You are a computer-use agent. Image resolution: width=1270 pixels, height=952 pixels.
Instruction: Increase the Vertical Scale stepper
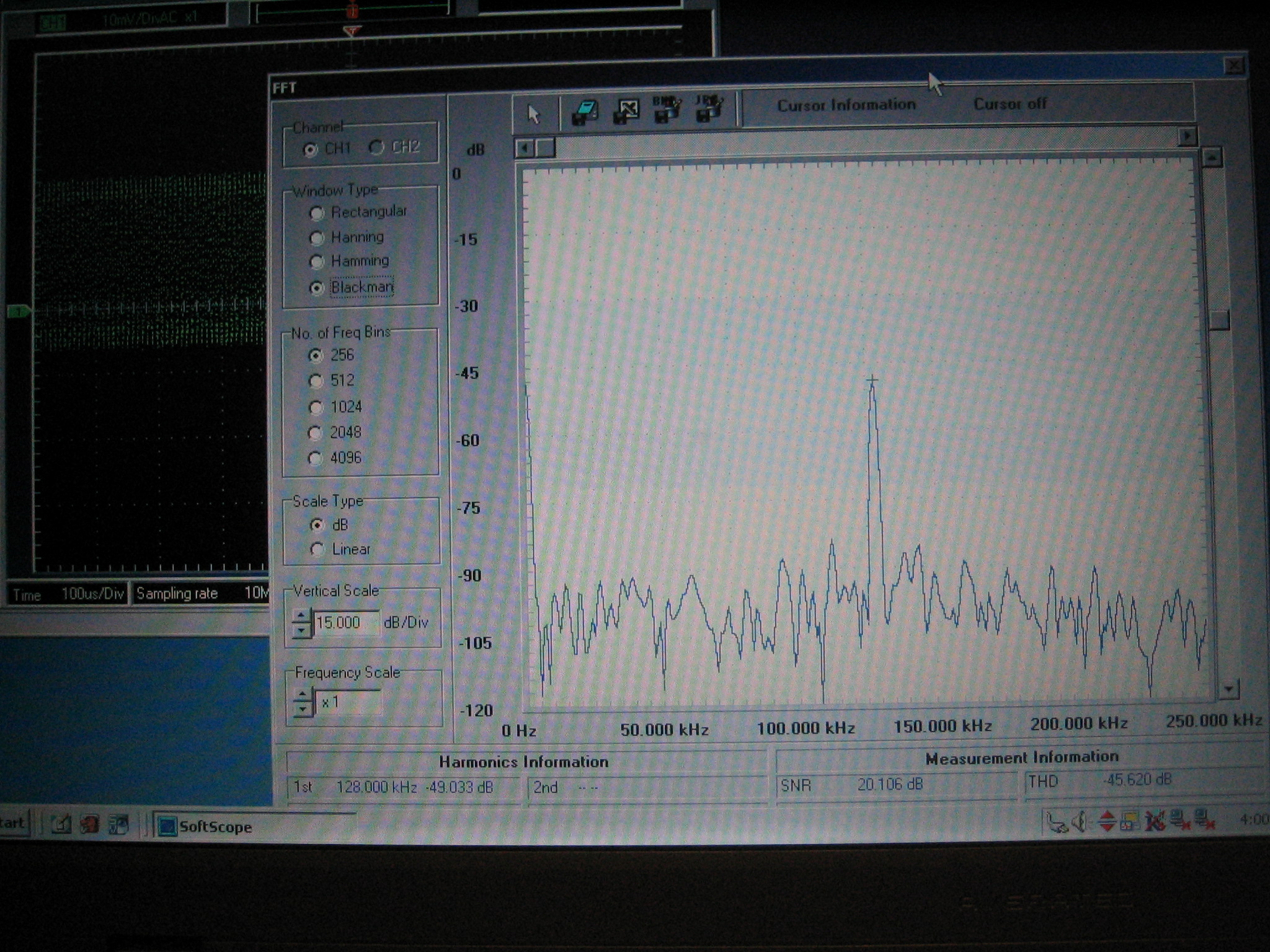pos(301,615)
